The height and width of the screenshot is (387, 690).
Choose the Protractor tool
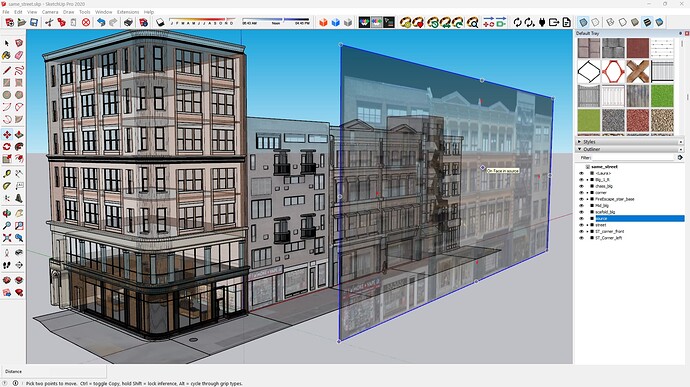7,186
